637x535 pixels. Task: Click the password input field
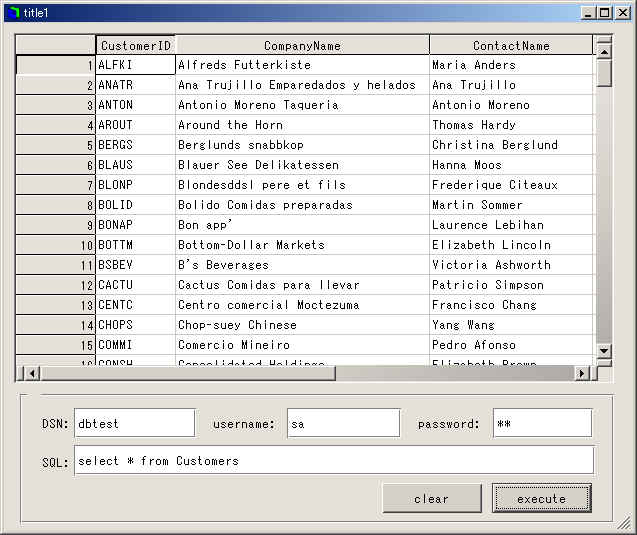click(542, 423)
